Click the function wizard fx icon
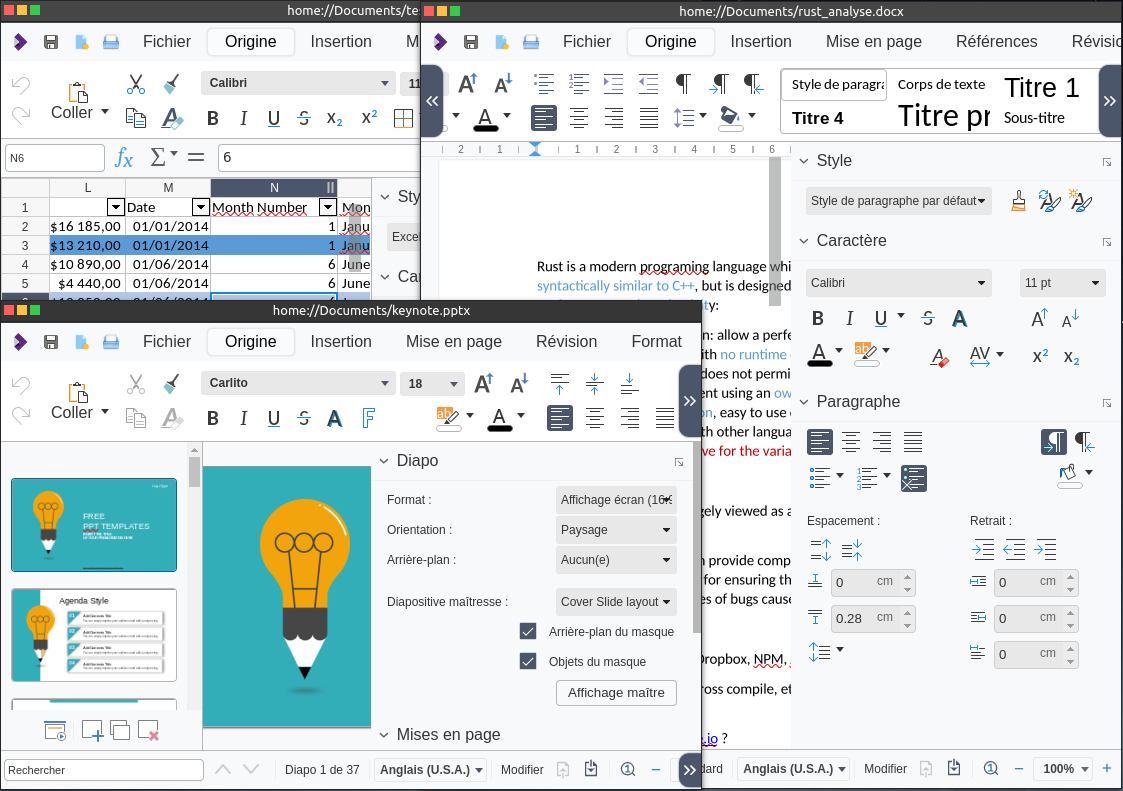This screenshot has height=791, width=1123. coord(124,158)
